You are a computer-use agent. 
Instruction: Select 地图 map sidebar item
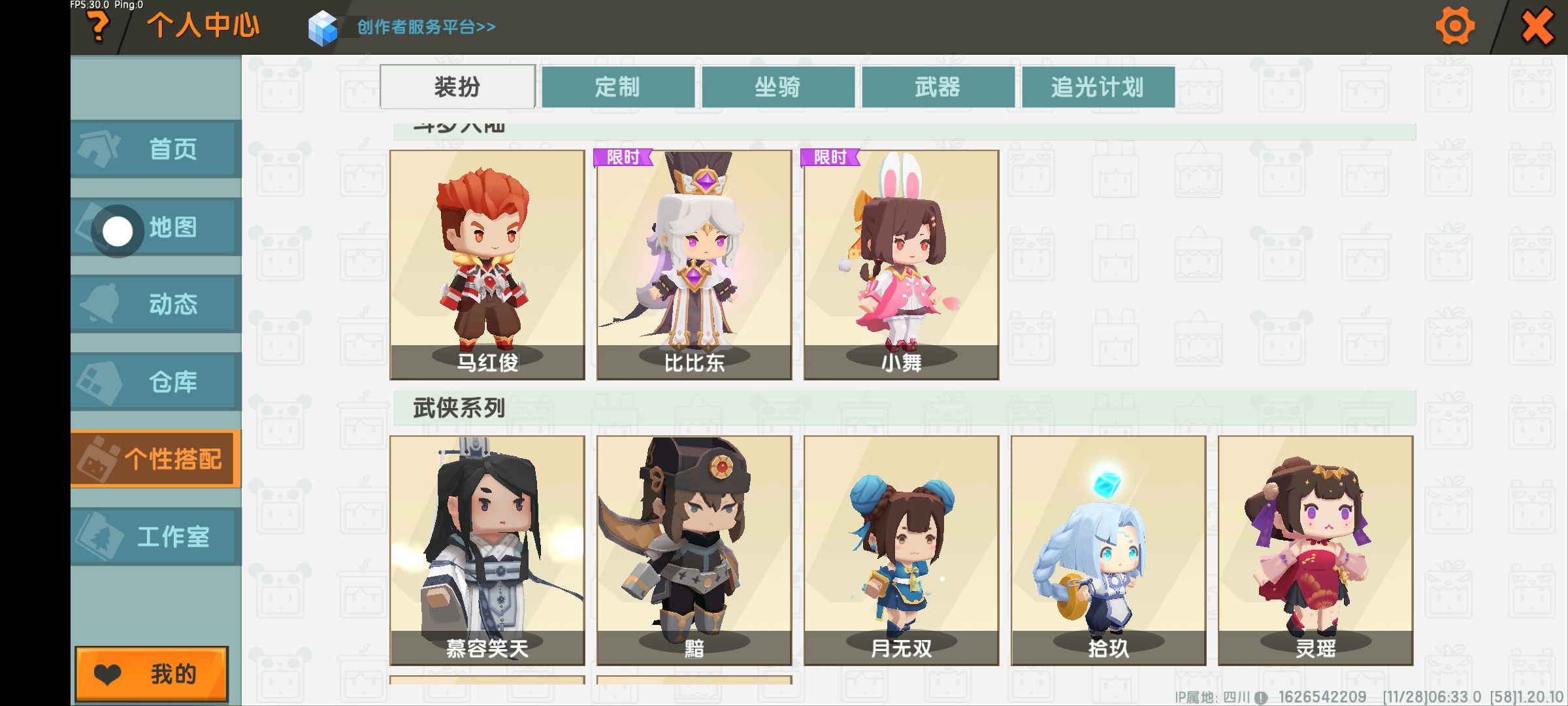(156, 227)
